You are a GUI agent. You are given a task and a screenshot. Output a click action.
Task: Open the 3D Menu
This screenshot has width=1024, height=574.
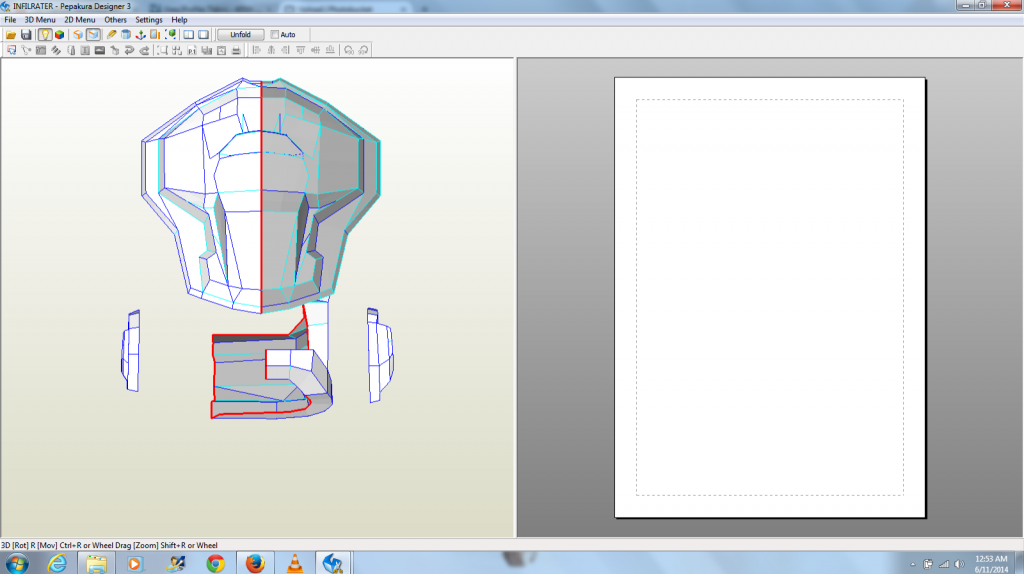click(x=40, y=20)
